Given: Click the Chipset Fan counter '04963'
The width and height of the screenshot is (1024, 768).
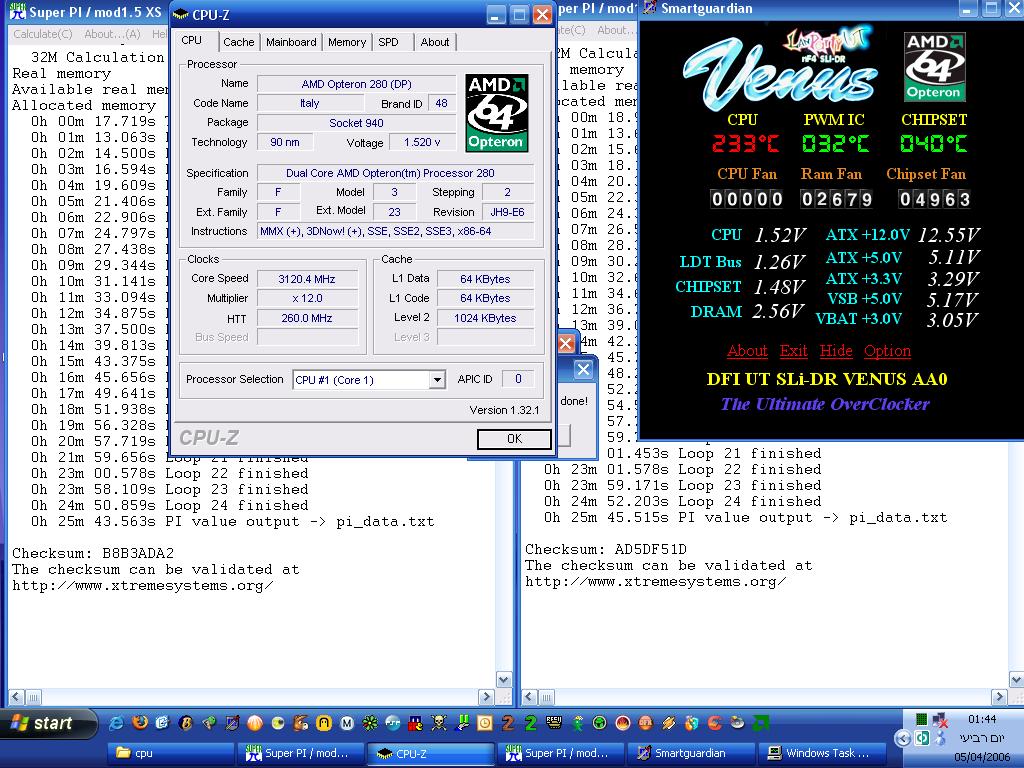Looking at the screenshot, I should [934, 199].
